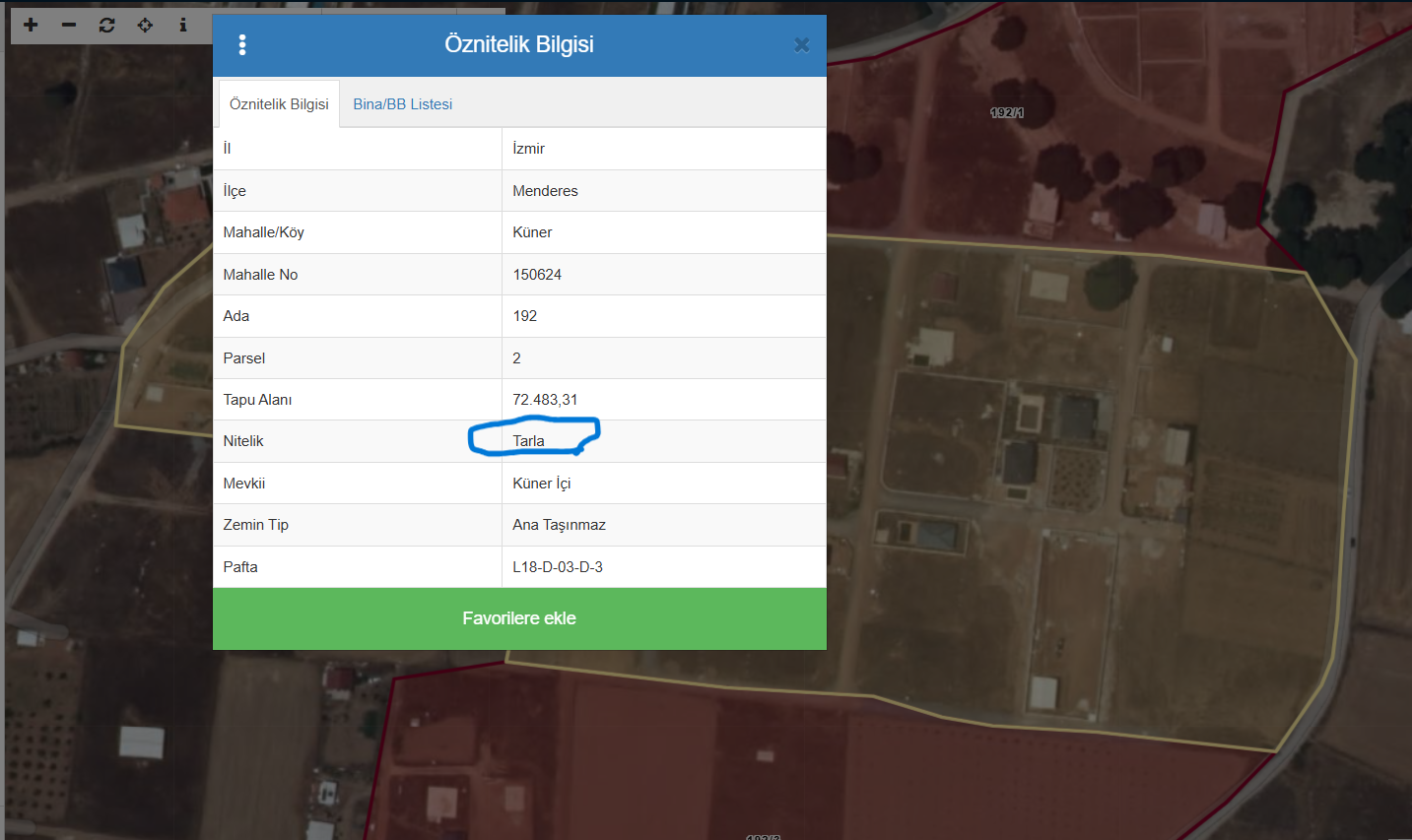Click the 192/1 parcel label on map
This screenshot has height=840, width=1412.
pos(1007,113)
